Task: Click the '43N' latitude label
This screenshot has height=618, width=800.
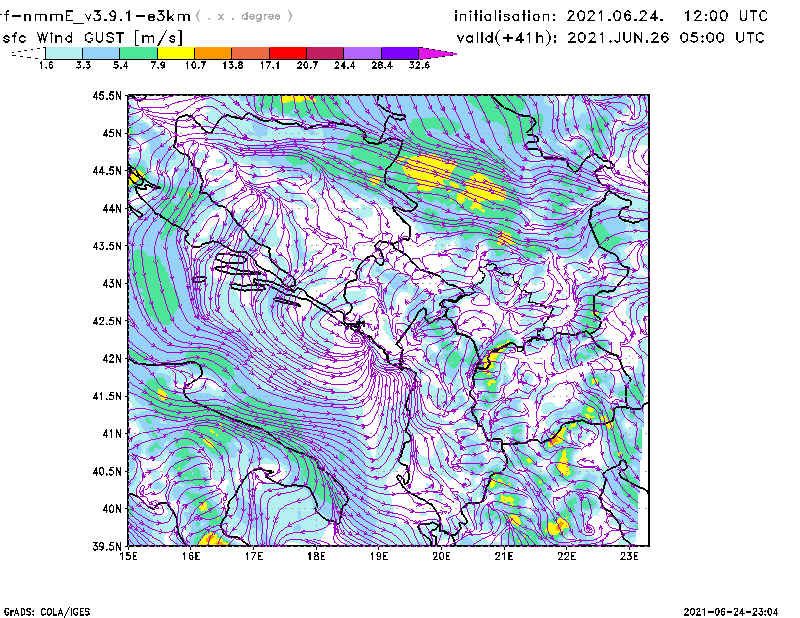Action: click(112, 283)
